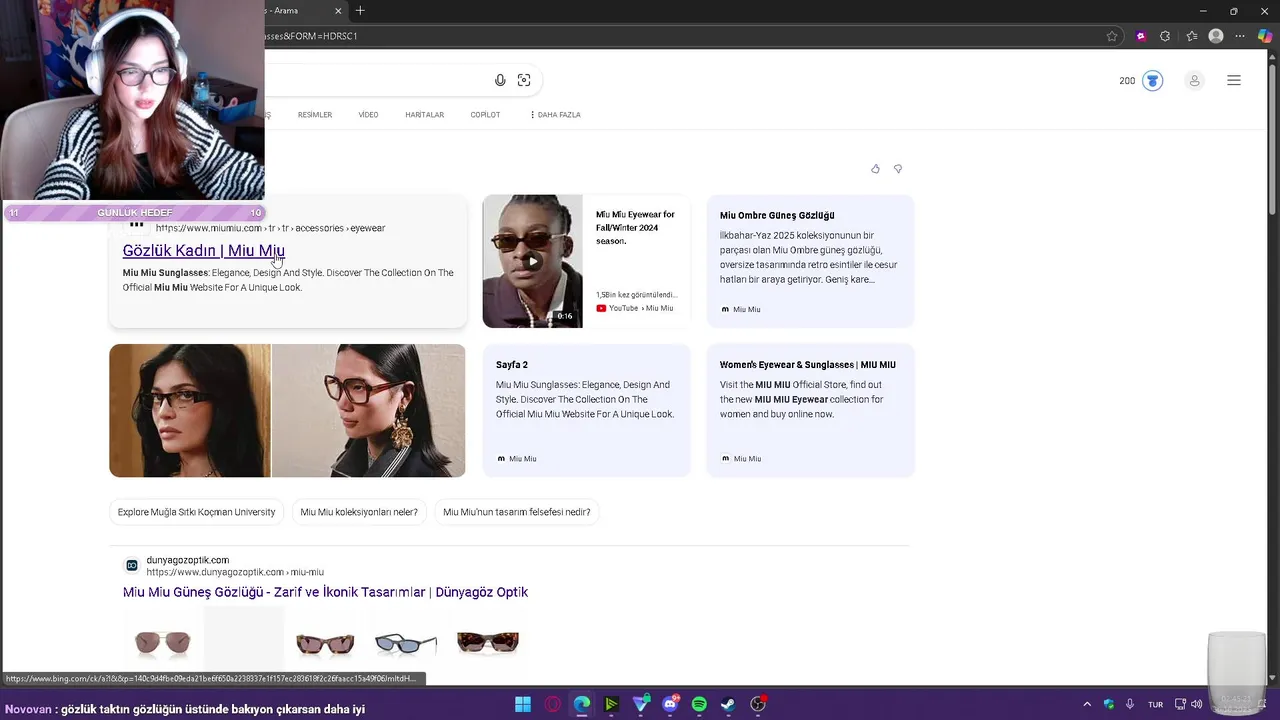Expand the DAHA FAZLA menu
1280x720 pixels.
click(x=555, y=115)
